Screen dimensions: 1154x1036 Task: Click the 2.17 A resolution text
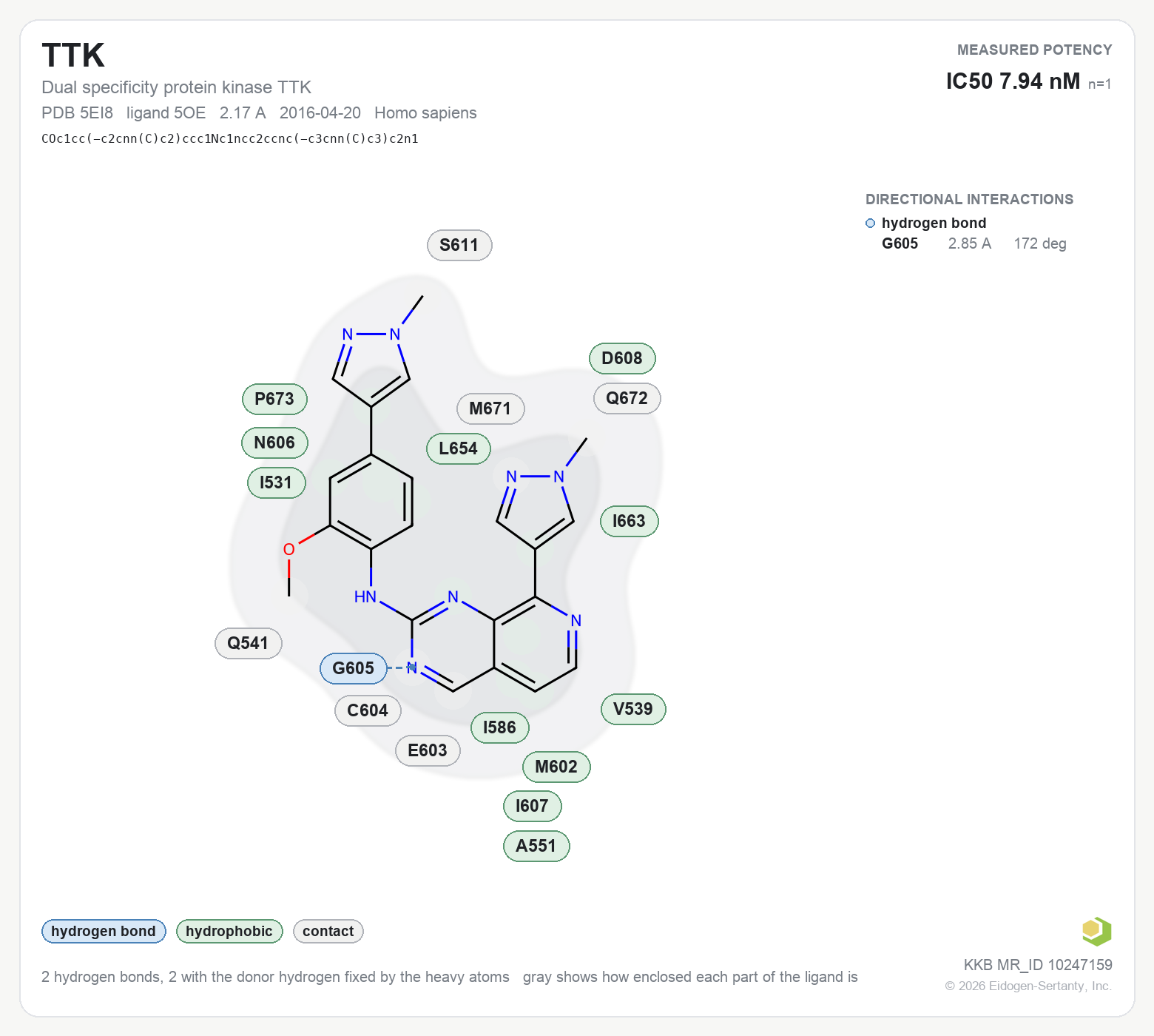coord(243,113)
